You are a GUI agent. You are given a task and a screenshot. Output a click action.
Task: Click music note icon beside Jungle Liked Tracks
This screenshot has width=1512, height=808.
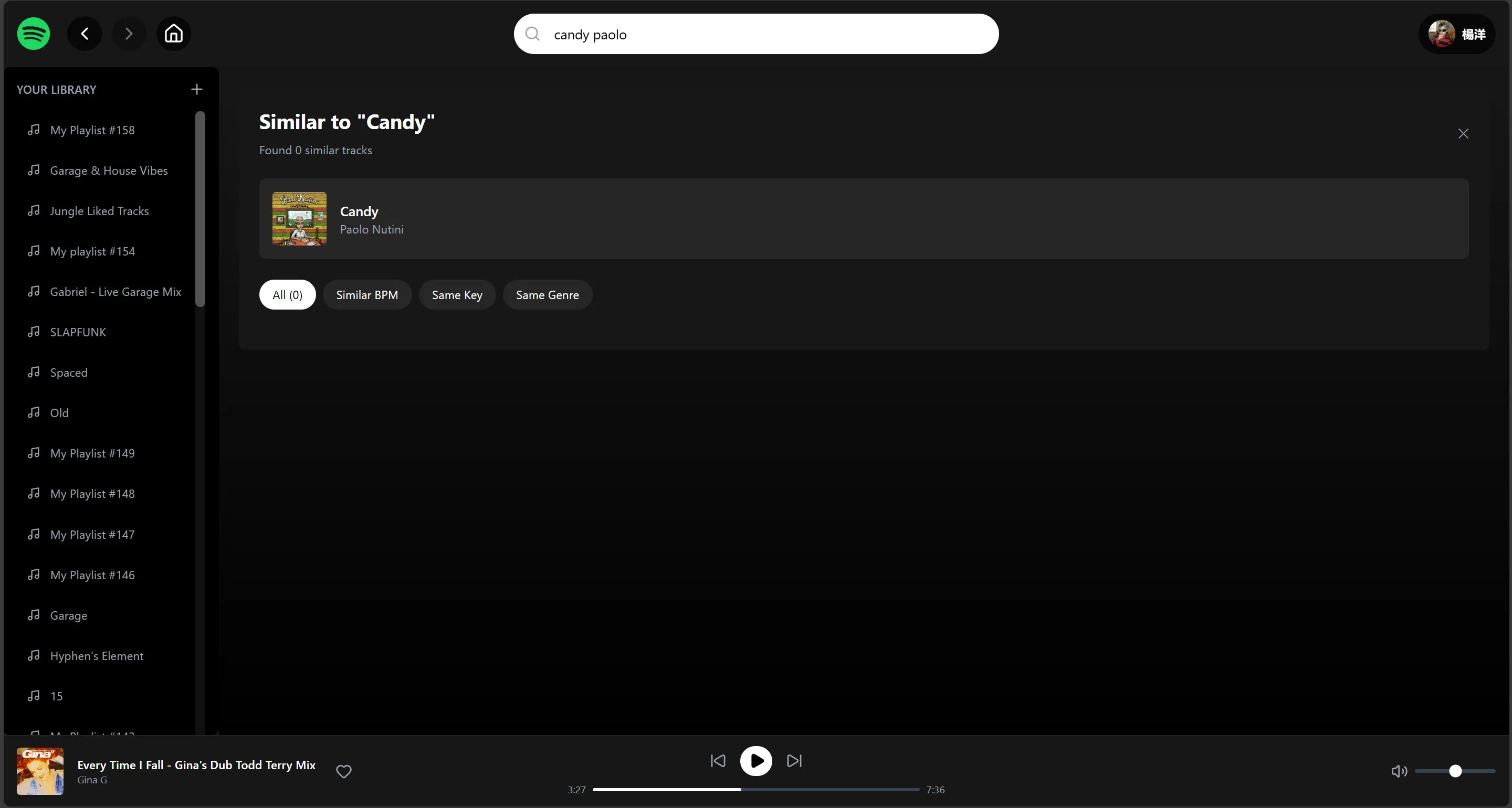pos(34,210)
